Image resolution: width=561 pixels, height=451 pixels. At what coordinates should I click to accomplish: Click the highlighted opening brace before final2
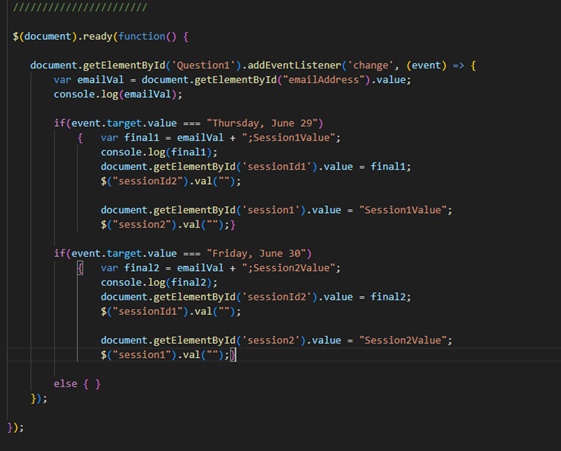tap(81, 268)
